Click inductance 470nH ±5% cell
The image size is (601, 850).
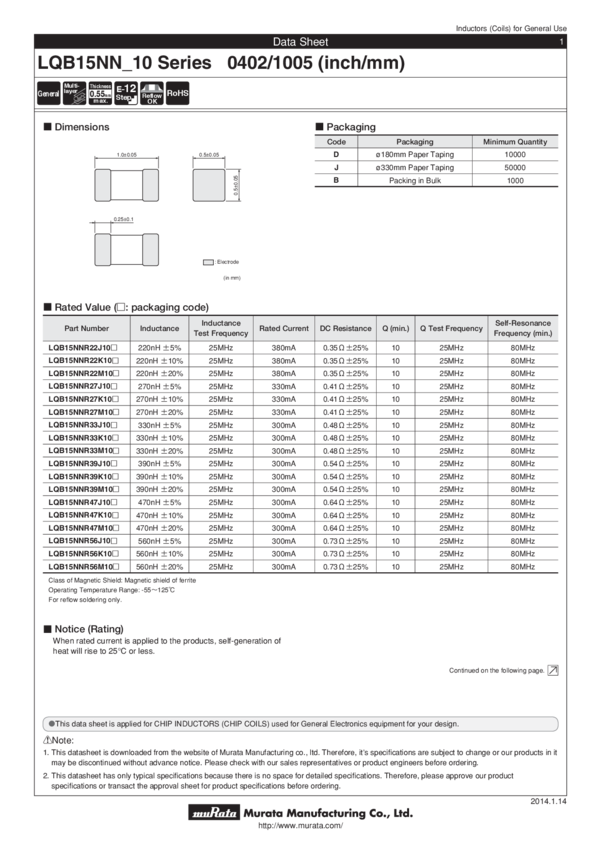[x=159, y=503]
